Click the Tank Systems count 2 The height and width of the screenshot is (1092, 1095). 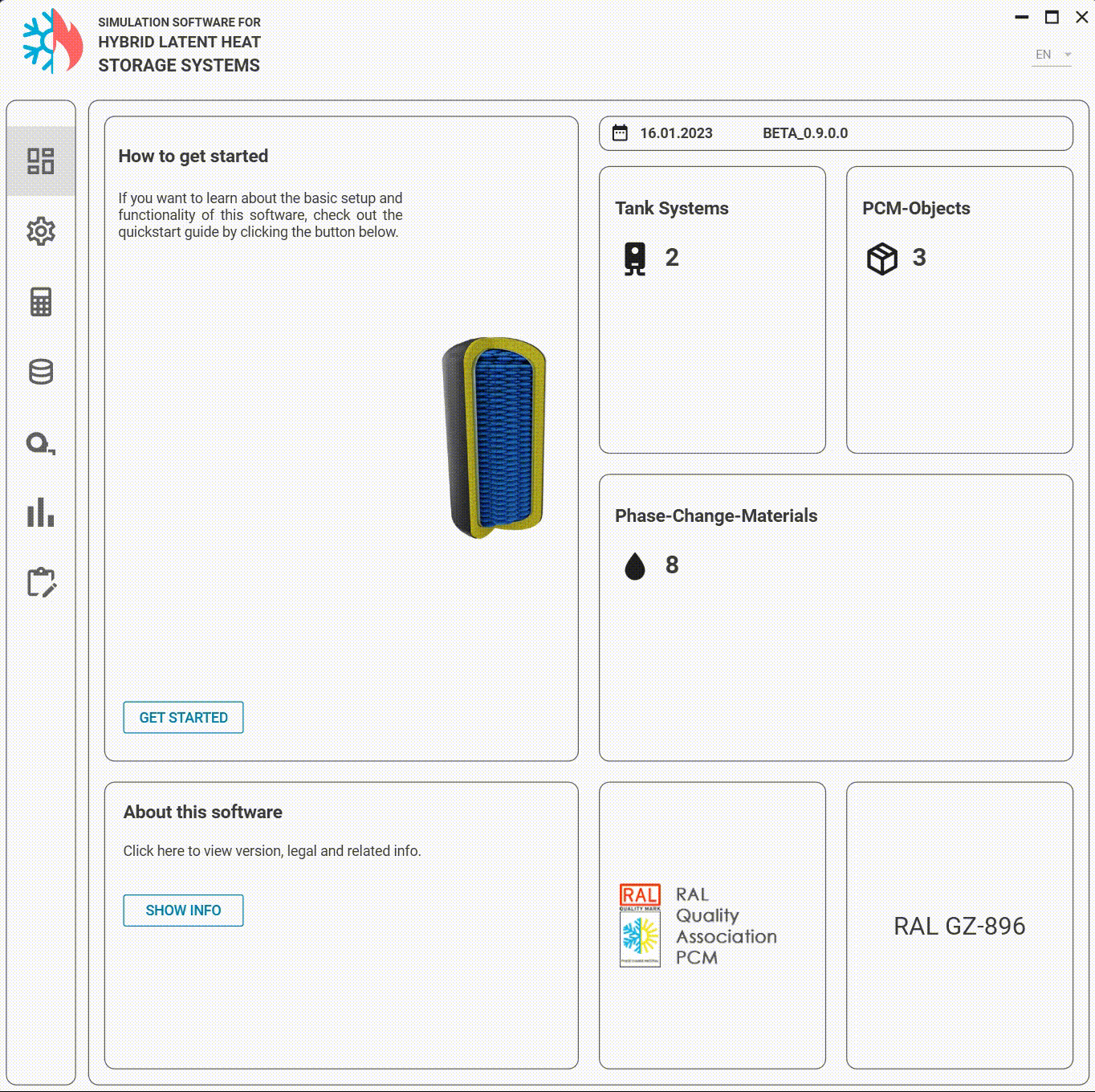pos(672,258)
